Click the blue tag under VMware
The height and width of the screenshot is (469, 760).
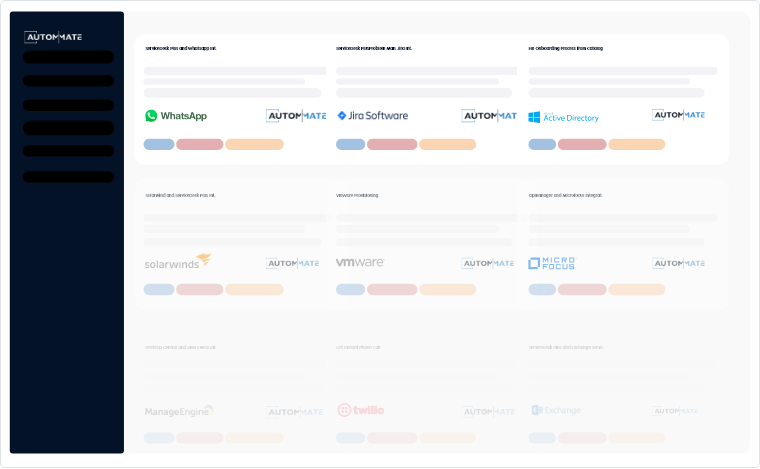point(350,290)
